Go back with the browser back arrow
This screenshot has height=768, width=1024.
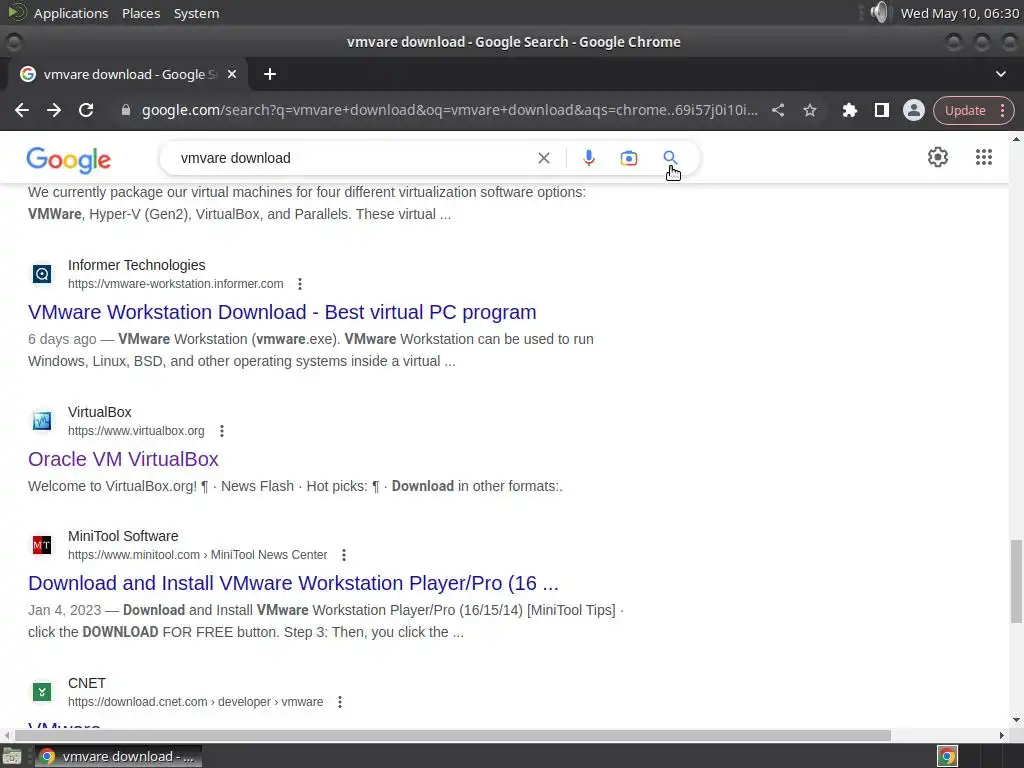(22, 110)
